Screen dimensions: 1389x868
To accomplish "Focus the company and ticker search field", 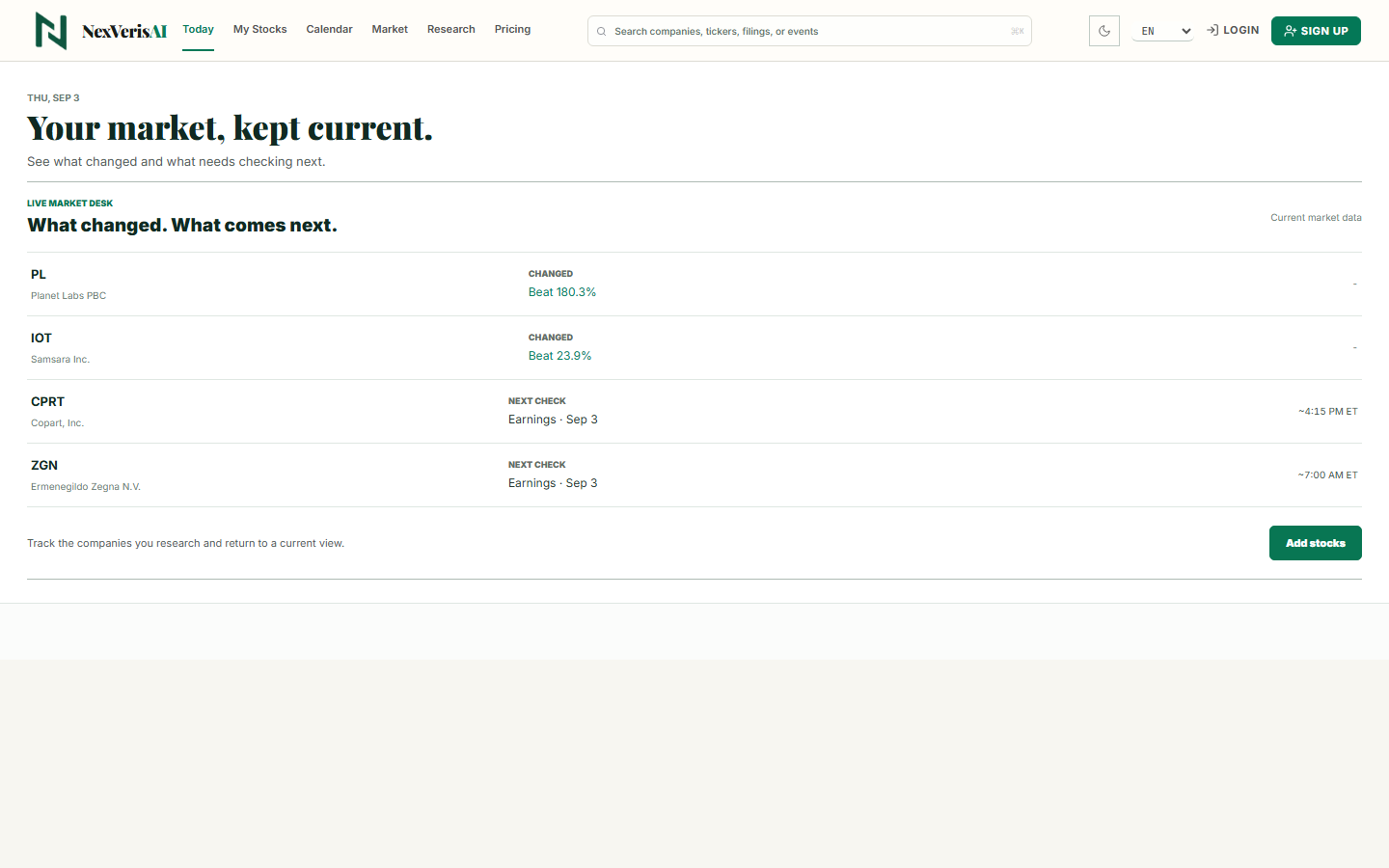I will [x=809, y=31].
